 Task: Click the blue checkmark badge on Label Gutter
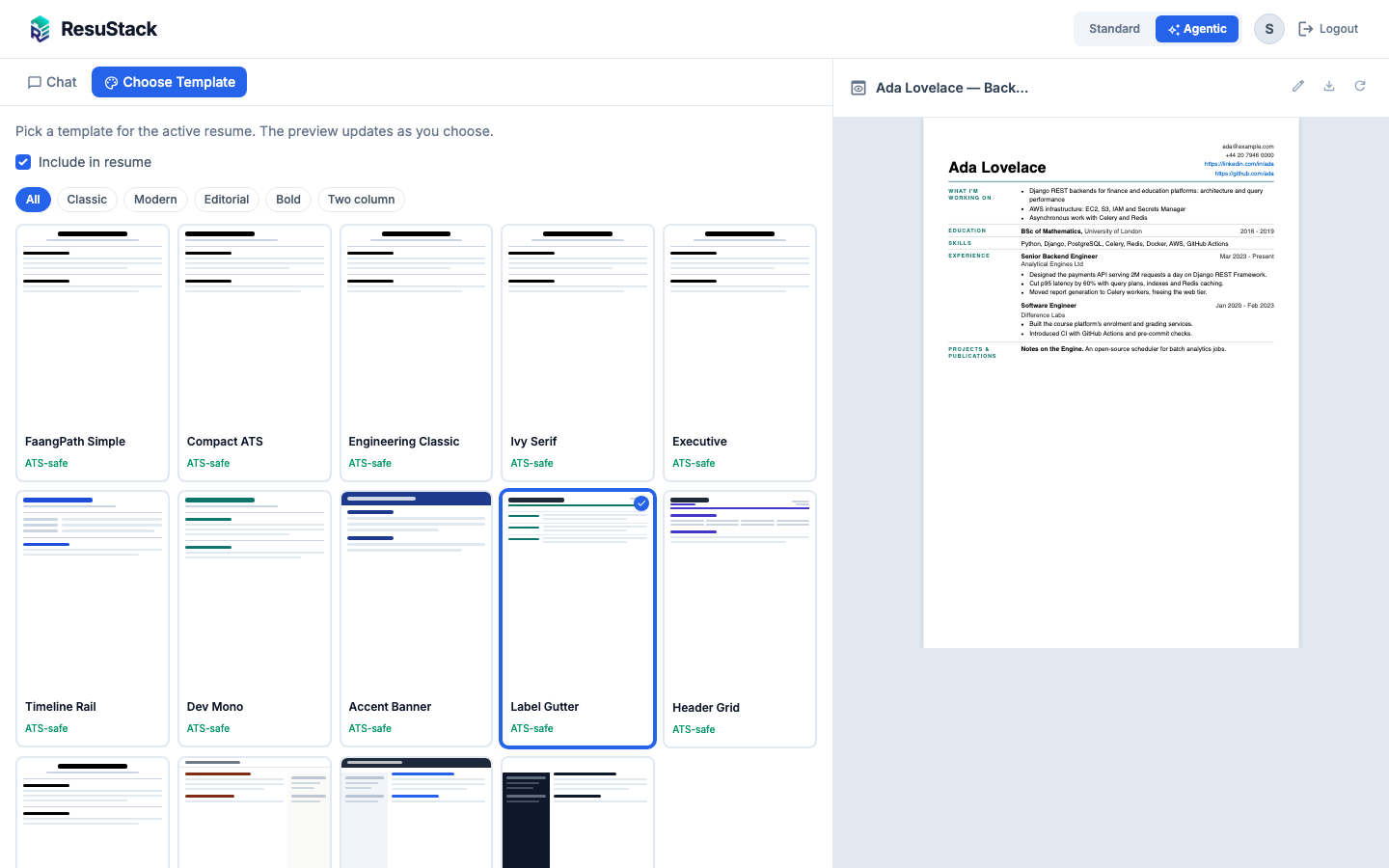point(641,503)
